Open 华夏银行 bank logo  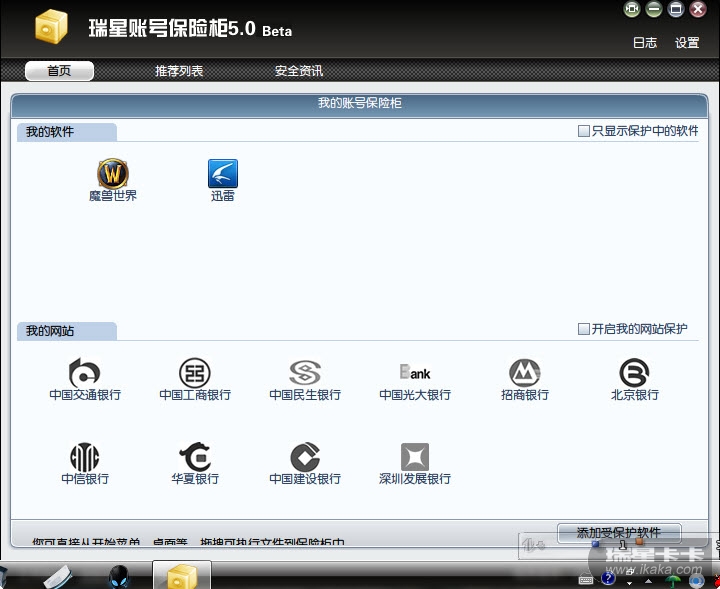tap(195, 457)
